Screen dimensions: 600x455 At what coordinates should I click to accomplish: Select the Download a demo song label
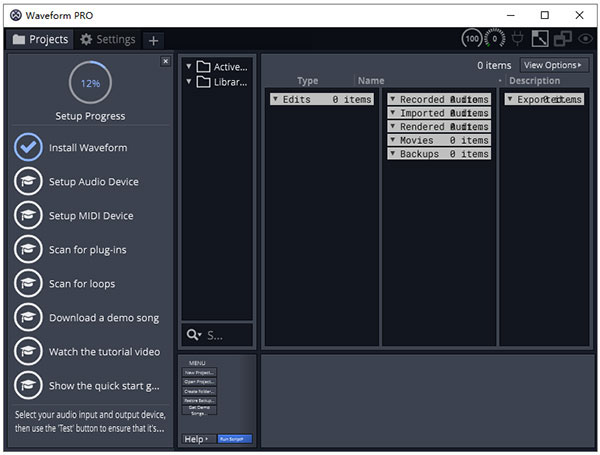tap(104, 318)
